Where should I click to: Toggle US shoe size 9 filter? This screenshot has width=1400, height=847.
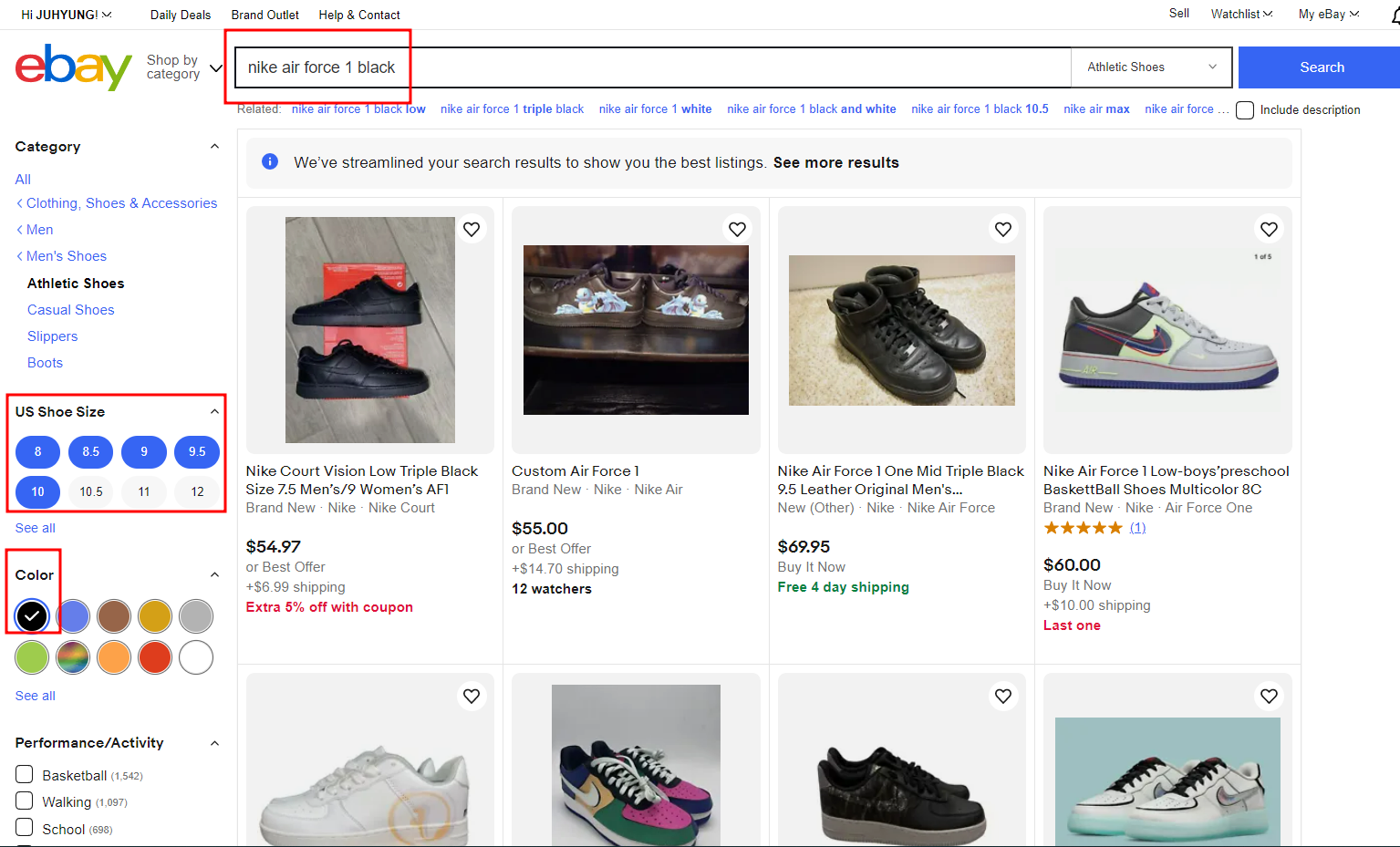(144, 451)
